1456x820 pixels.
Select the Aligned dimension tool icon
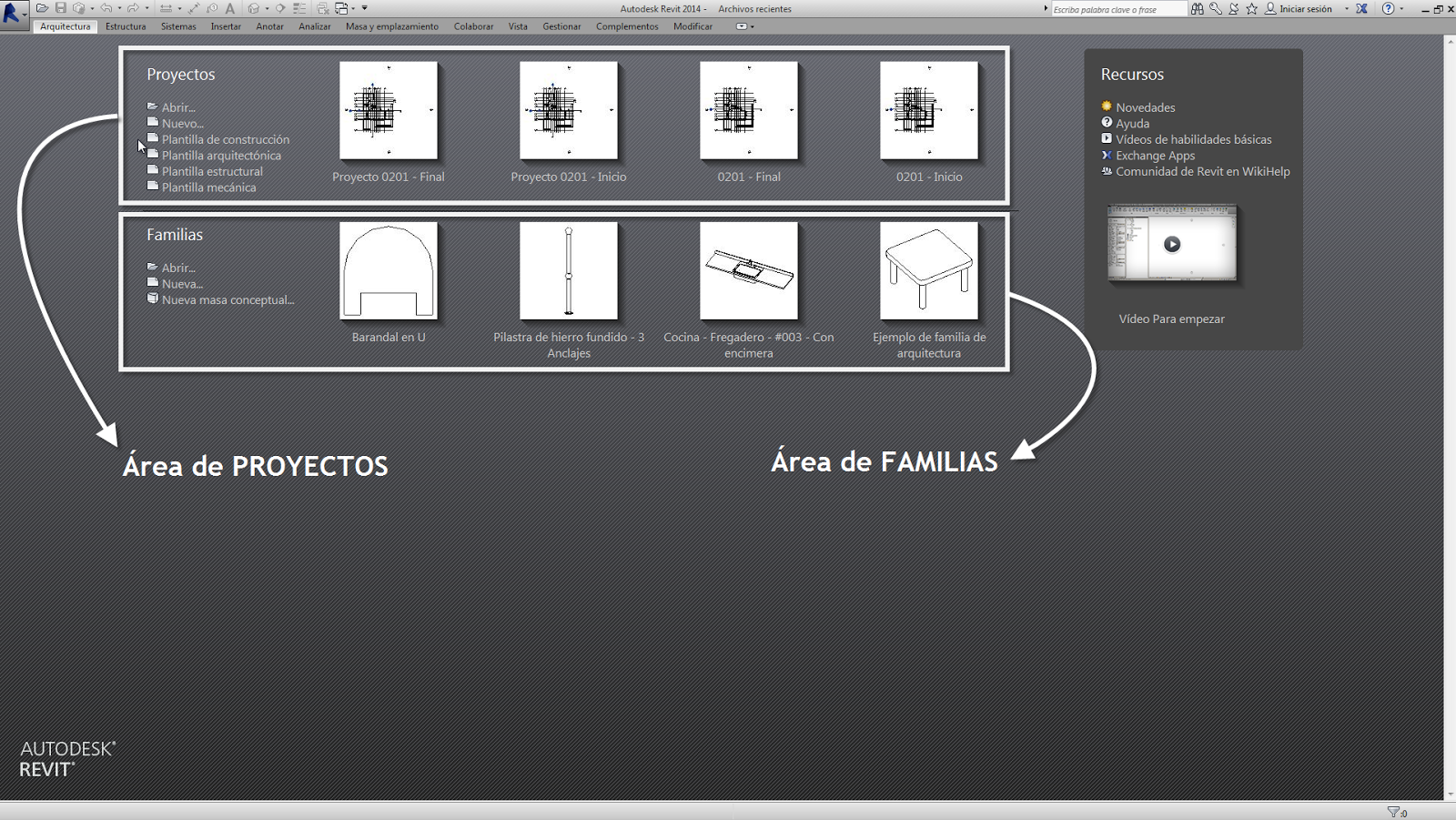(x=194, y=8)
